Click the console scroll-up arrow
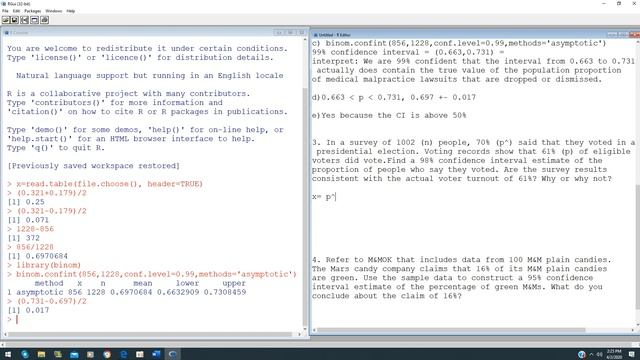The height and width of the screenshot is (360, 640). (x=305, y=40)
